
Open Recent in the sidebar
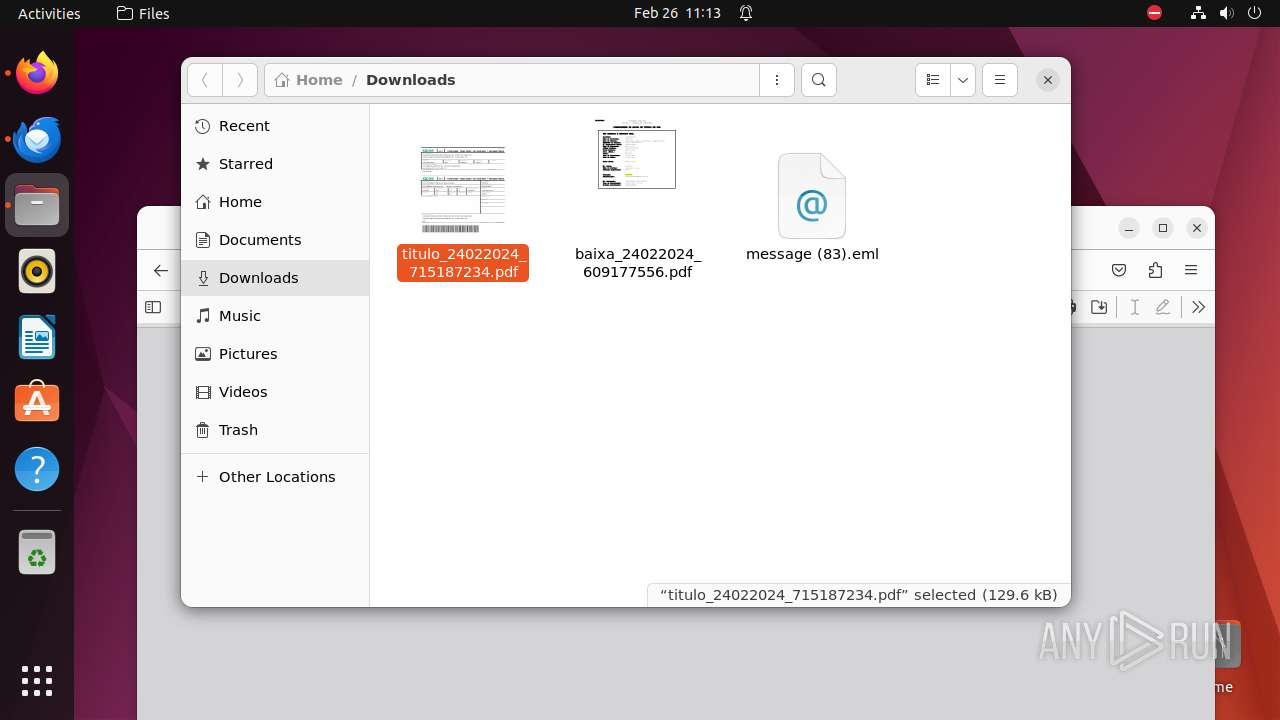(x=275, y=126)
